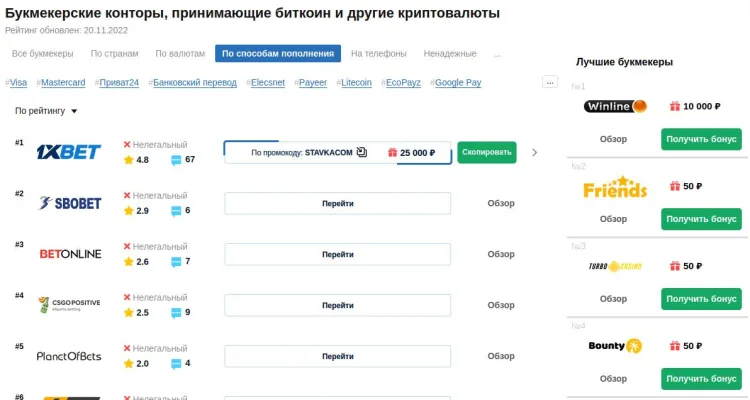Switch to the 'По валютам' tab
750x400 pixels.
click(180, 54)
